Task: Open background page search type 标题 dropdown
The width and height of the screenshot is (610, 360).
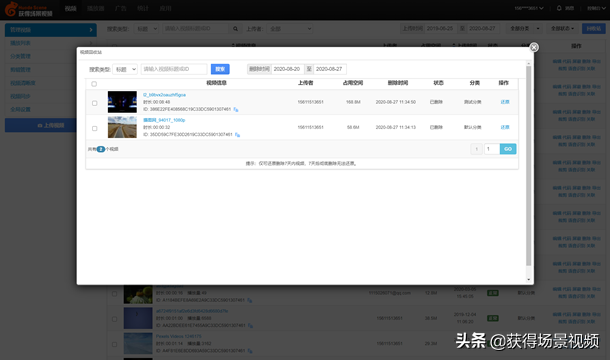Action: tap(146, 29)
